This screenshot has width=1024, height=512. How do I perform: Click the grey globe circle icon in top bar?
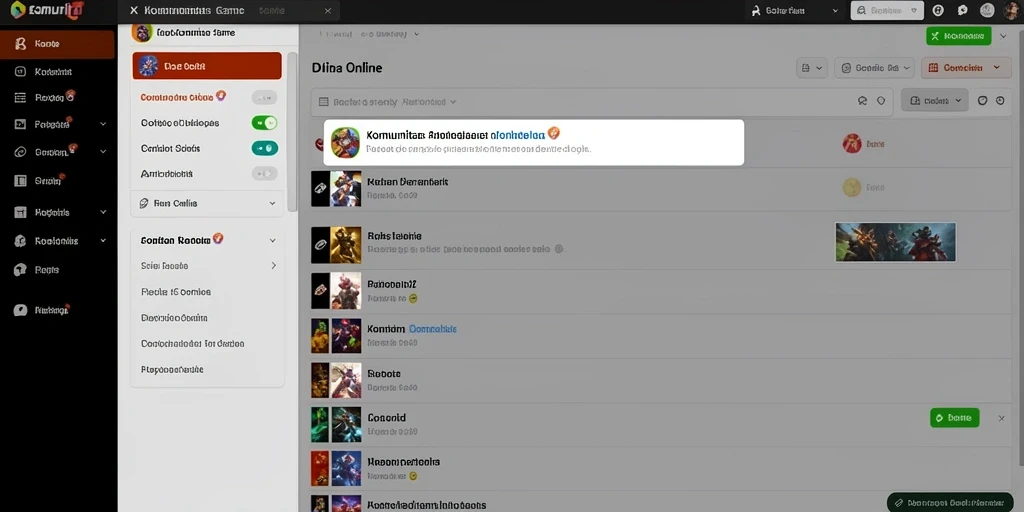coord(987,10)
